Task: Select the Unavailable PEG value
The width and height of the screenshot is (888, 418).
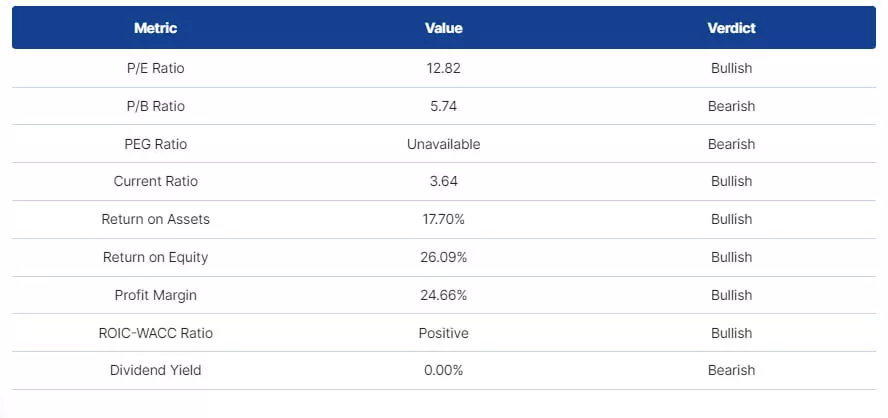Action: [443, 144]
